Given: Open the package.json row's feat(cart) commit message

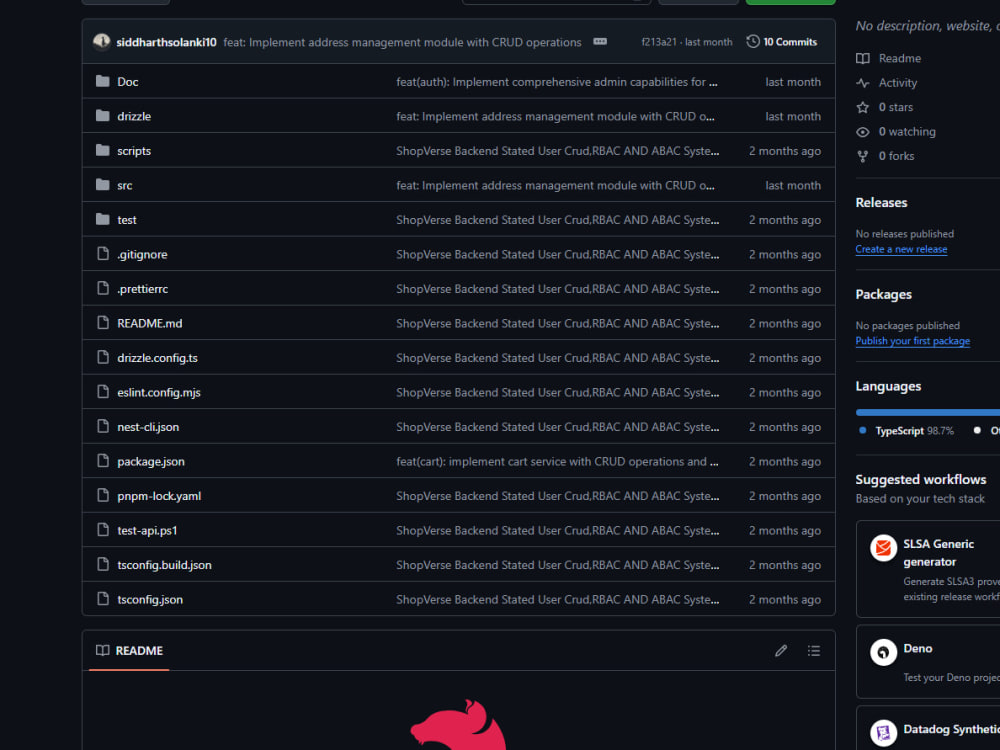Looking at the screenshot, I should pos(557,461).
